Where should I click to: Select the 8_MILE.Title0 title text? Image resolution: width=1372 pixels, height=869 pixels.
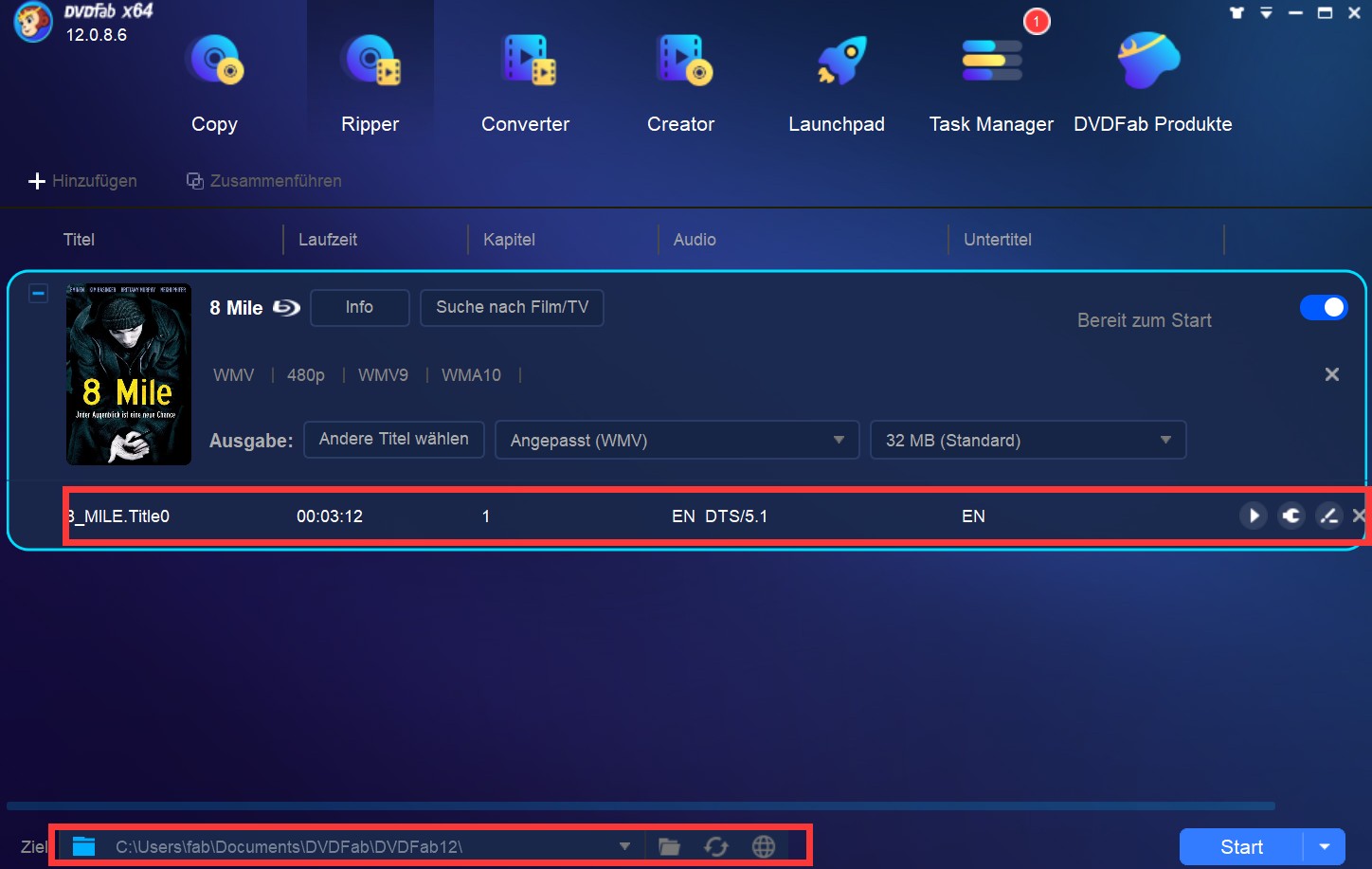pyautogui.click(x=119, y=516)
